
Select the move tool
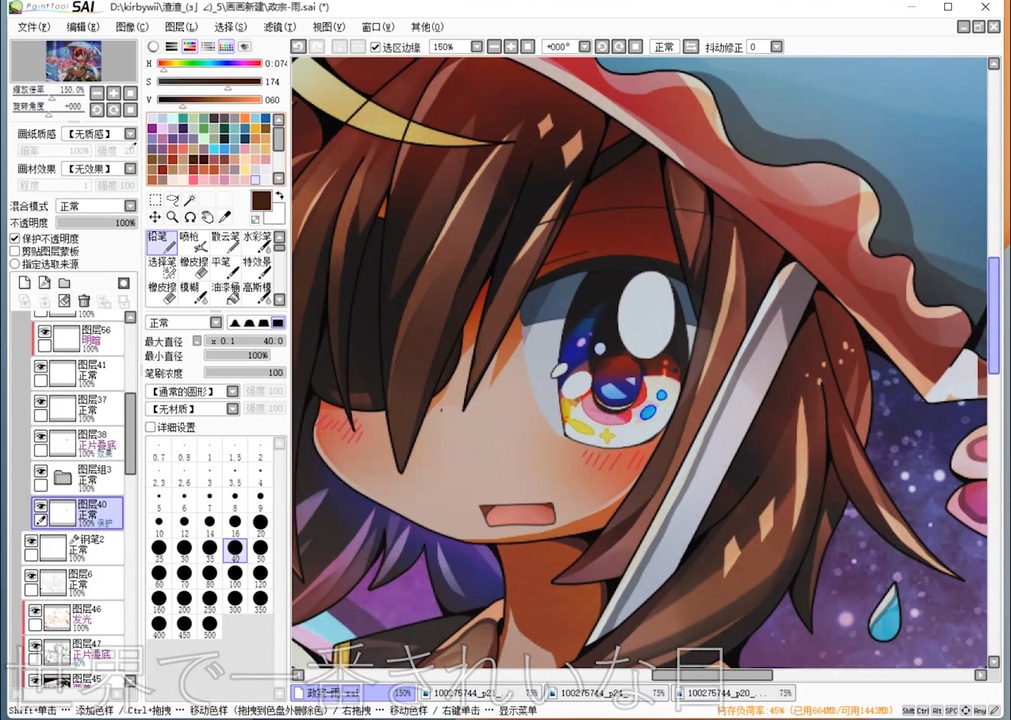155,217
